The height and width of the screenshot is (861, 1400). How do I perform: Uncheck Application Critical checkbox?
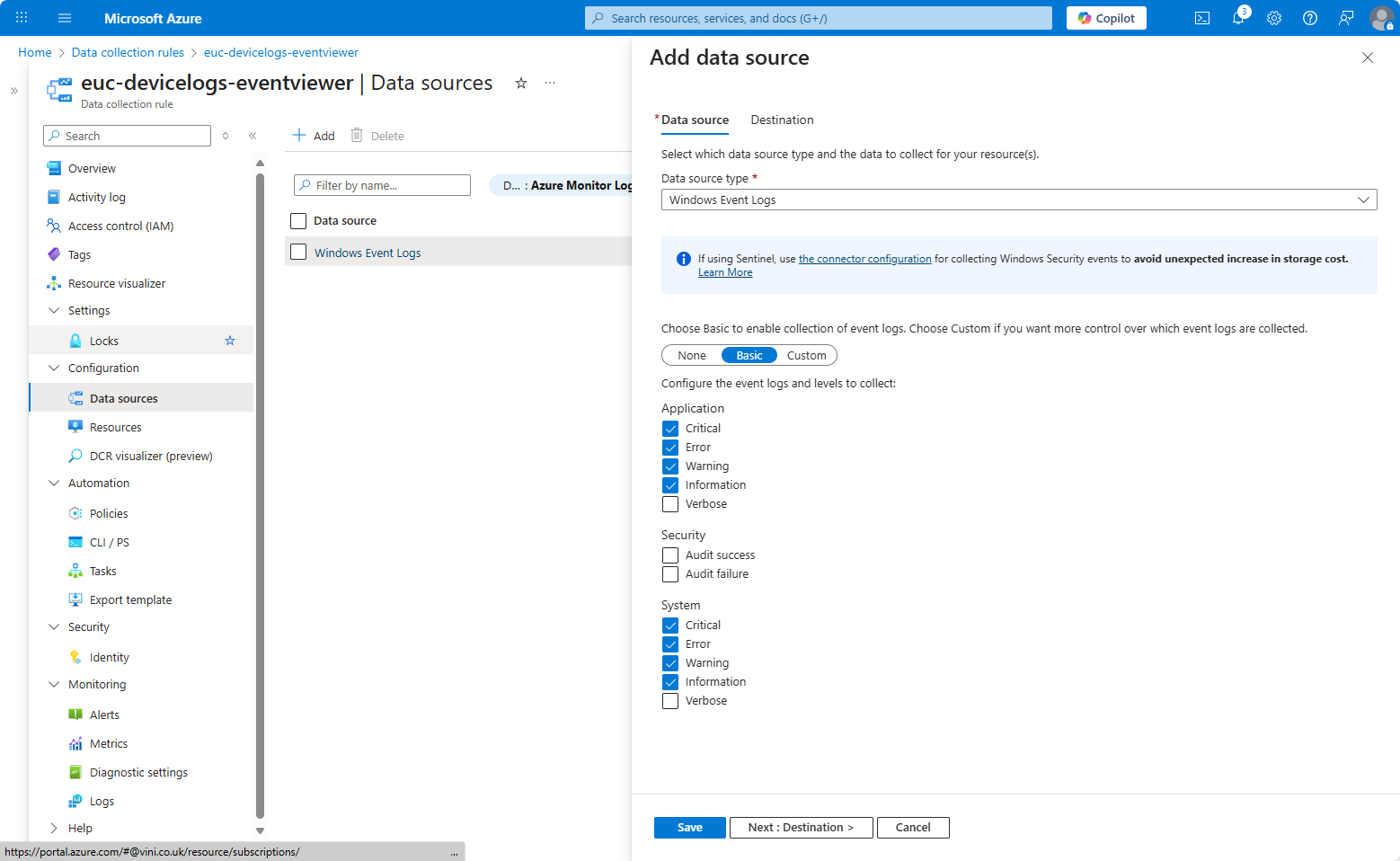point(670,429)
